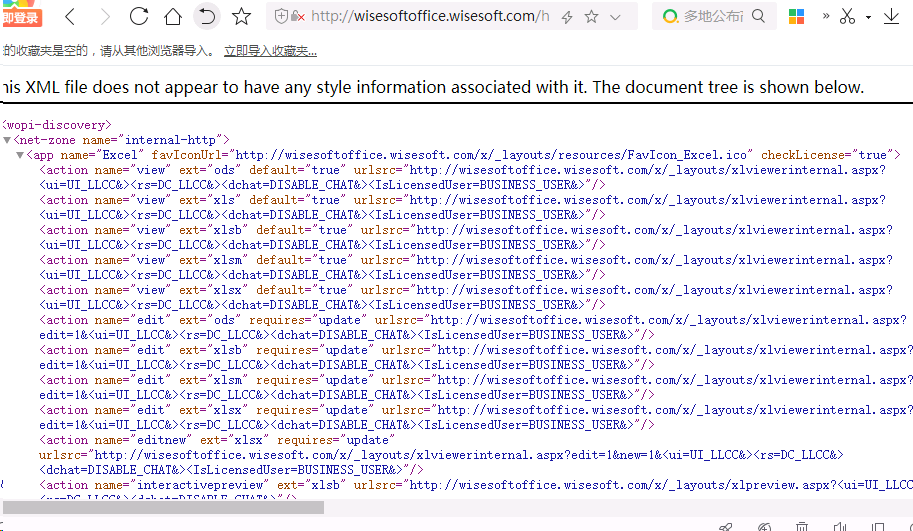Click the view action line for ext xlsx
This screenshot has height=531, width=913.
(466, 290)
